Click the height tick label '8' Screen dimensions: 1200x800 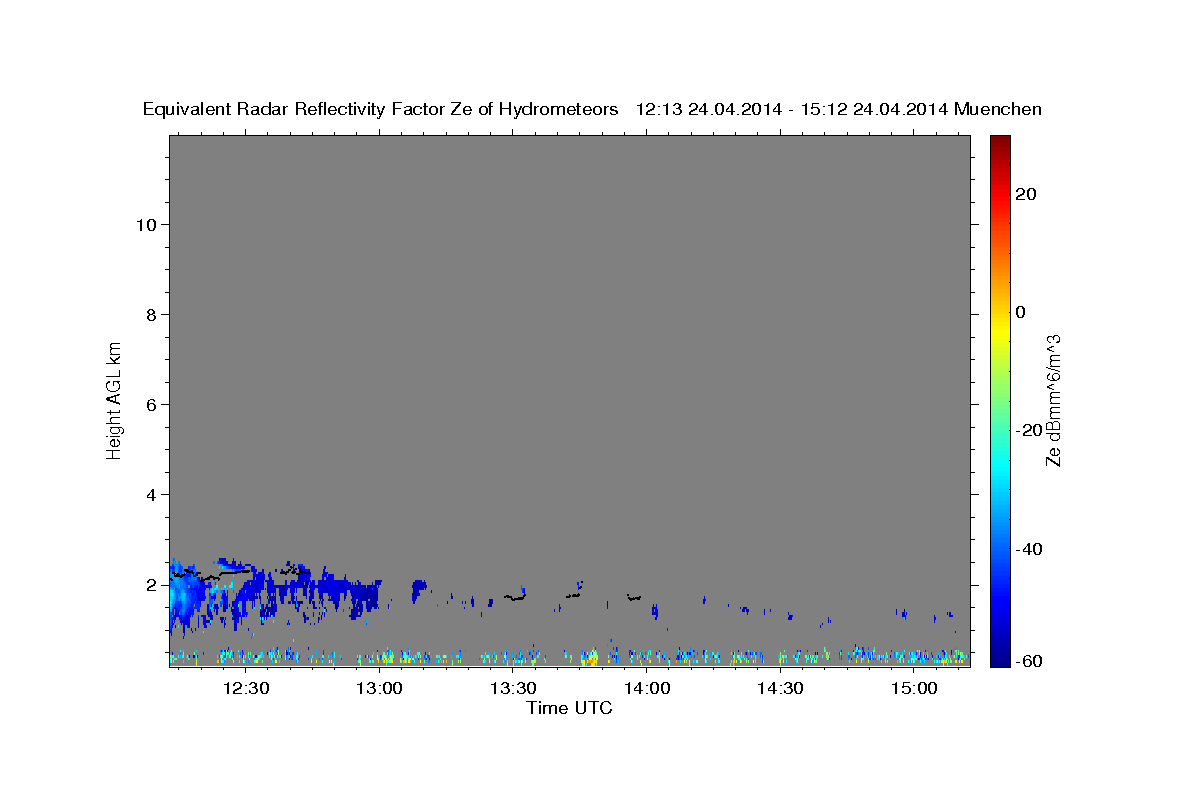tap(152, 314)
